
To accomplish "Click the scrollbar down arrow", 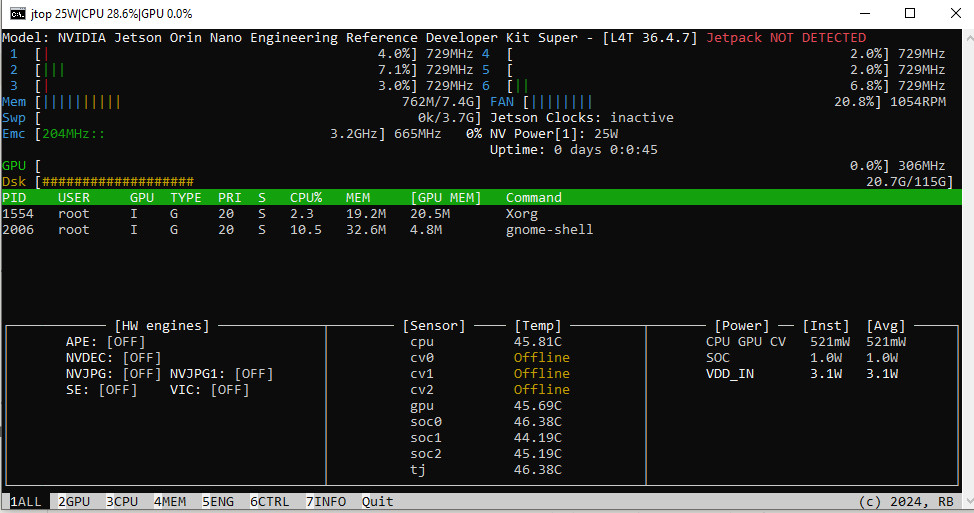I will pyautogui.click(x=968, y=501).
